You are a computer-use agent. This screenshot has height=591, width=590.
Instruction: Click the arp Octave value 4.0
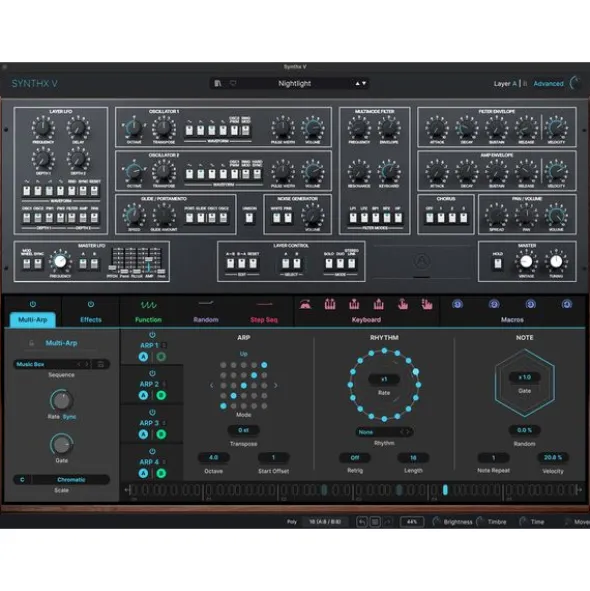click(x=213, y=457)
